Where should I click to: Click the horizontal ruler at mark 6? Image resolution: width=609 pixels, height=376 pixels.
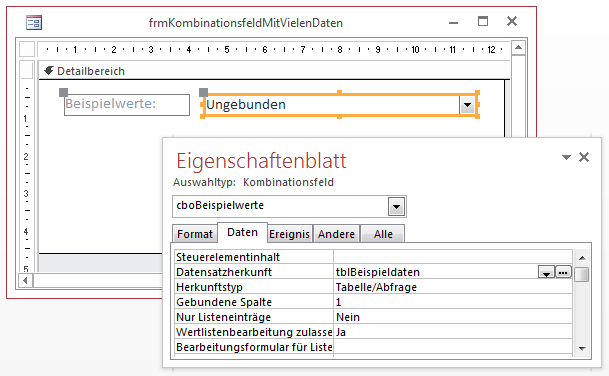coord(264,50)
